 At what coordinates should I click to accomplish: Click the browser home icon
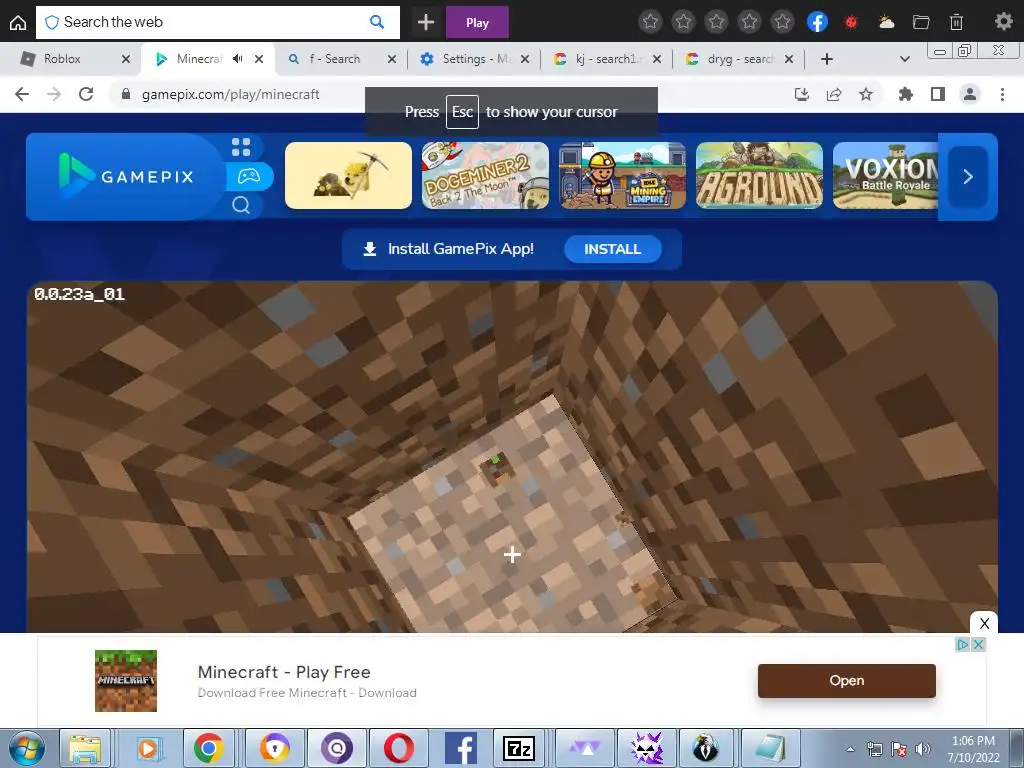tap(18, 22)
